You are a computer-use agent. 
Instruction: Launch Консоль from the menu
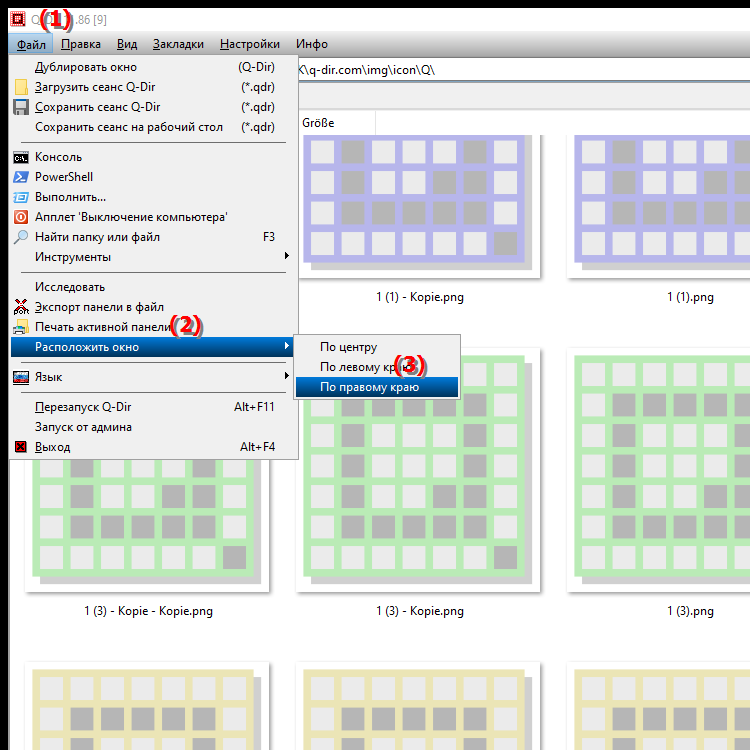pos(153,157)
